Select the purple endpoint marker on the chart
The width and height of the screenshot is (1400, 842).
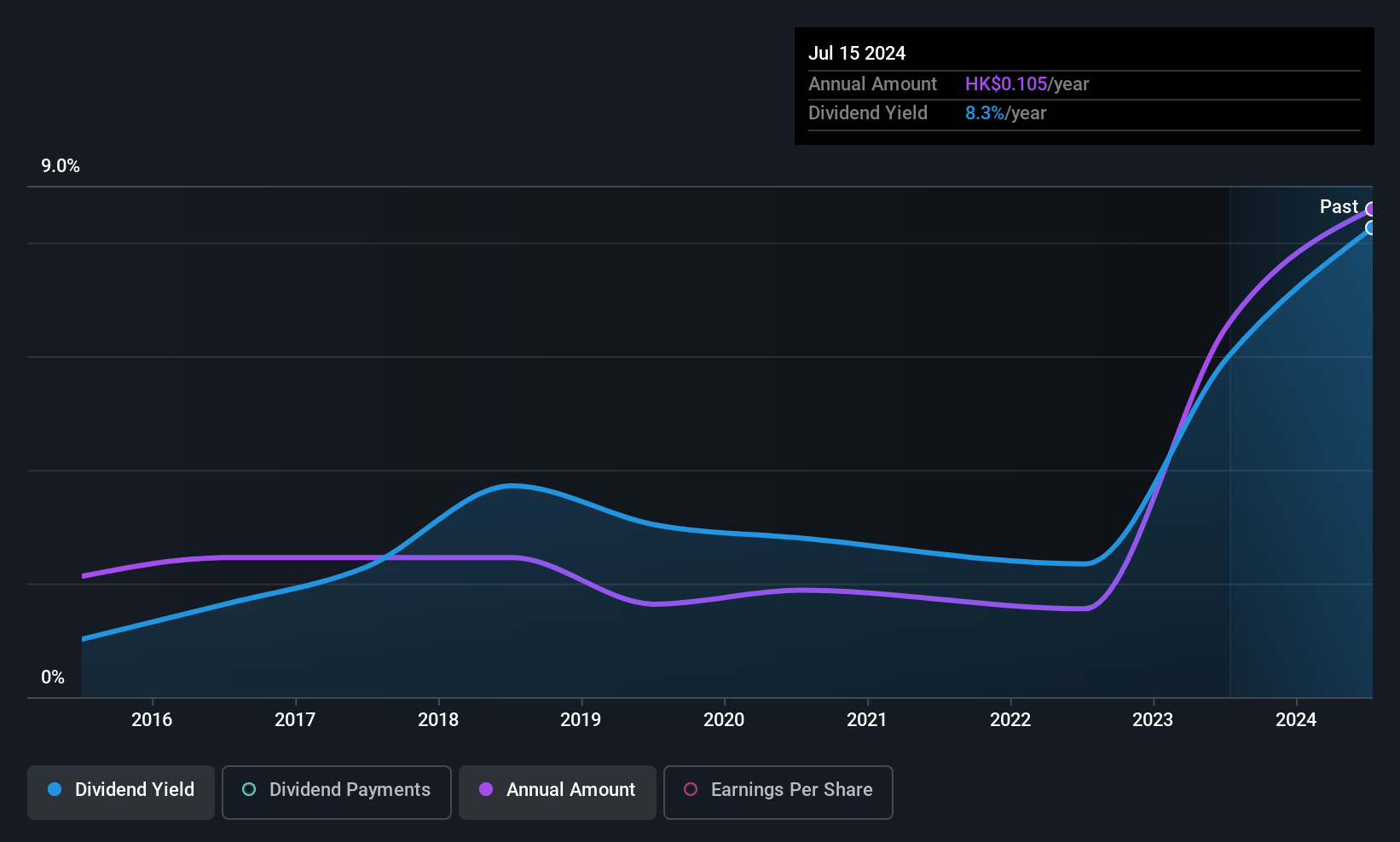[x=1372, y=210]
